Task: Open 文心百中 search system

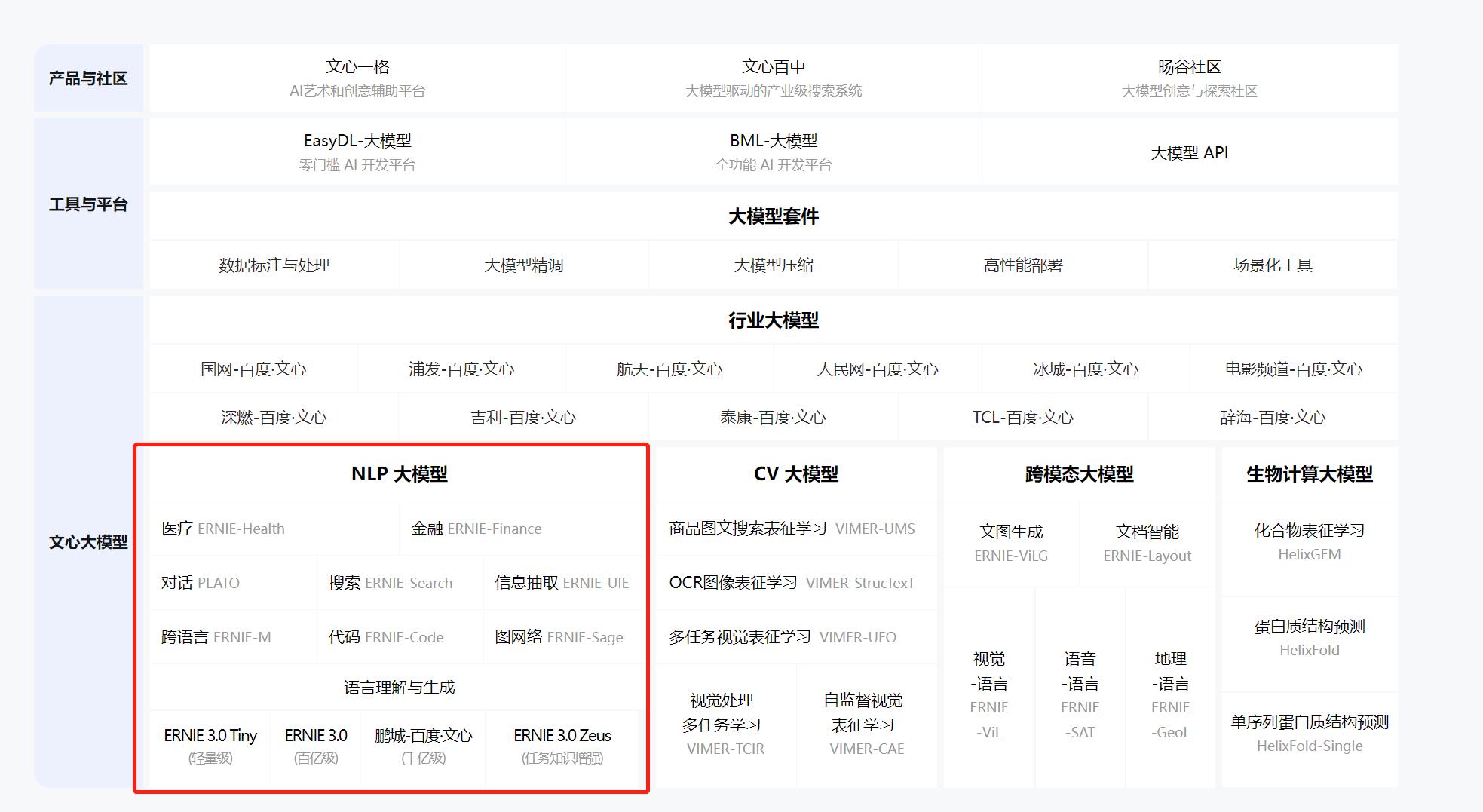Action: 773,78
